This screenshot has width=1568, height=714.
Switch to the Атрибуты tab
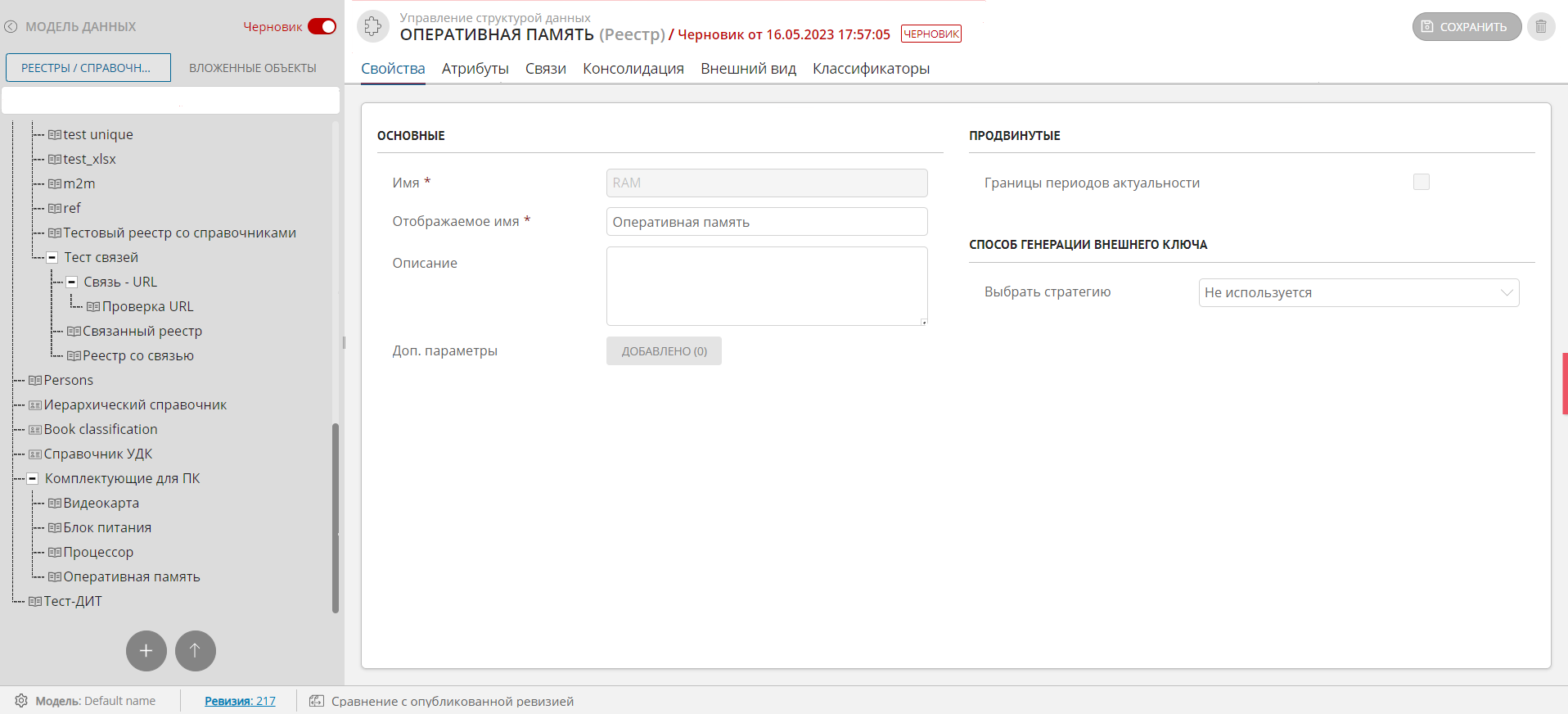[x=475, y=69]
